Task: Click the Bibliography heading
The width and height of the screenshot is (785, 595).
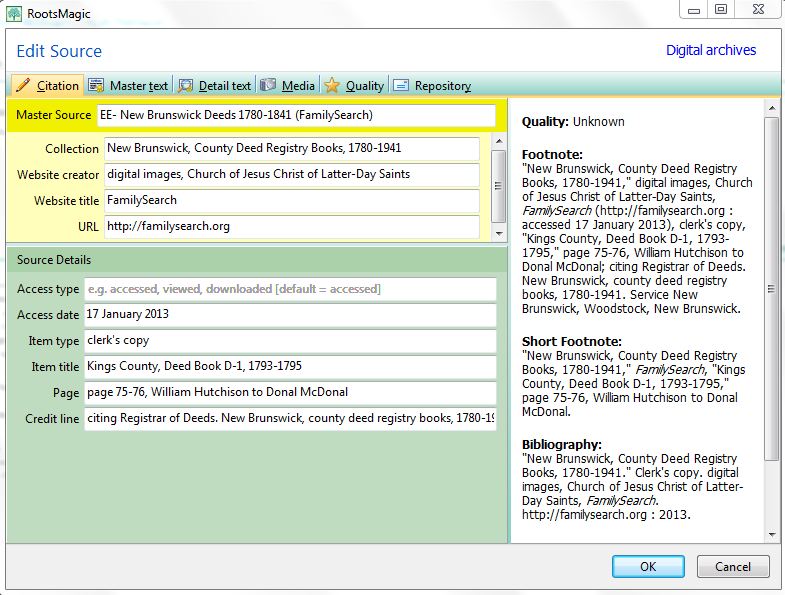Action: [x=562, y=445]
